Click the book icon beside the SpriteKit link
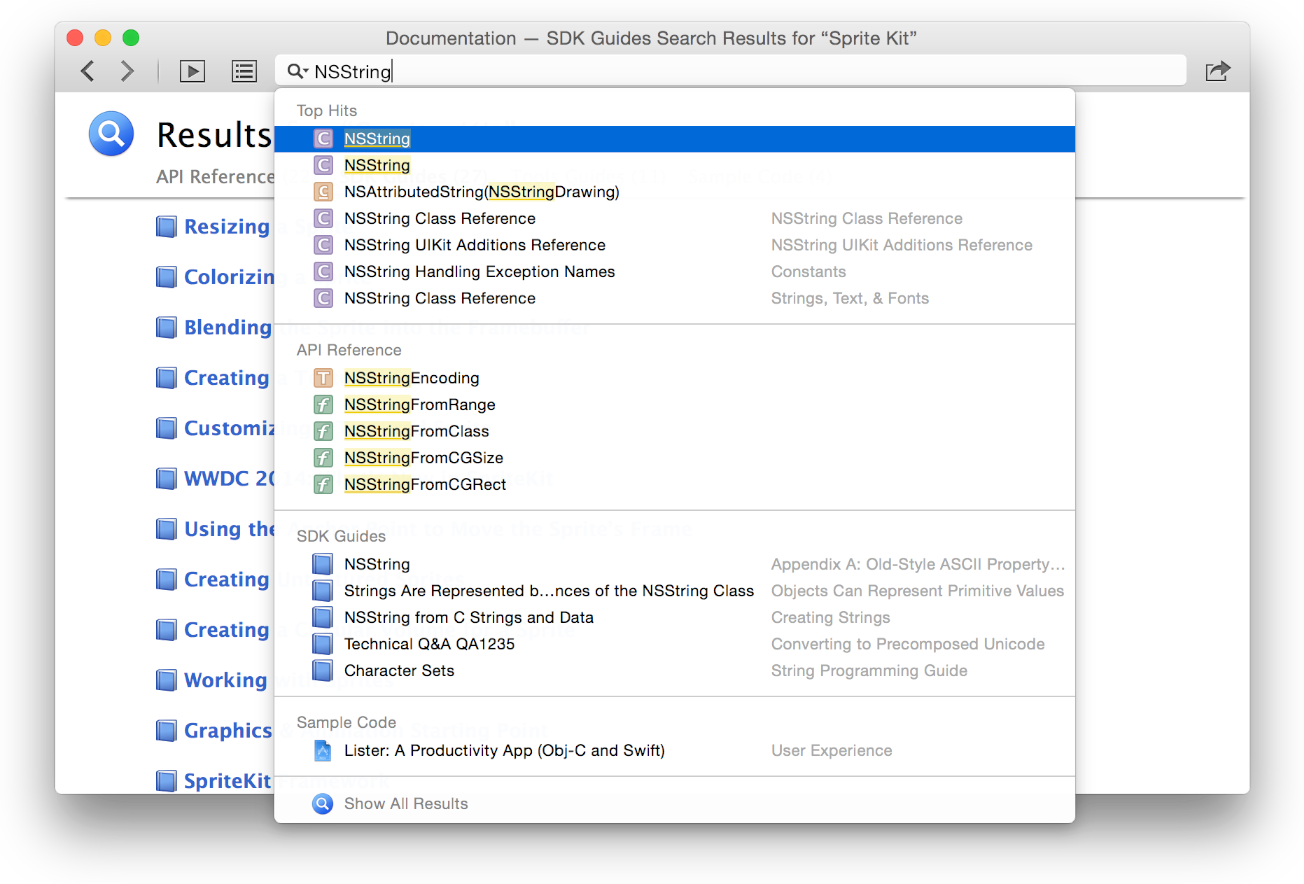The height and width of the screenshot is (884, 1304). point(167,781)
